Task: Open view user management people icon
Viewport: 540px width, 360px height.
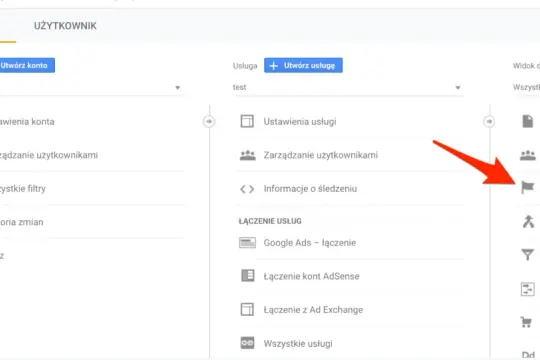Action: tap(528, 155)
